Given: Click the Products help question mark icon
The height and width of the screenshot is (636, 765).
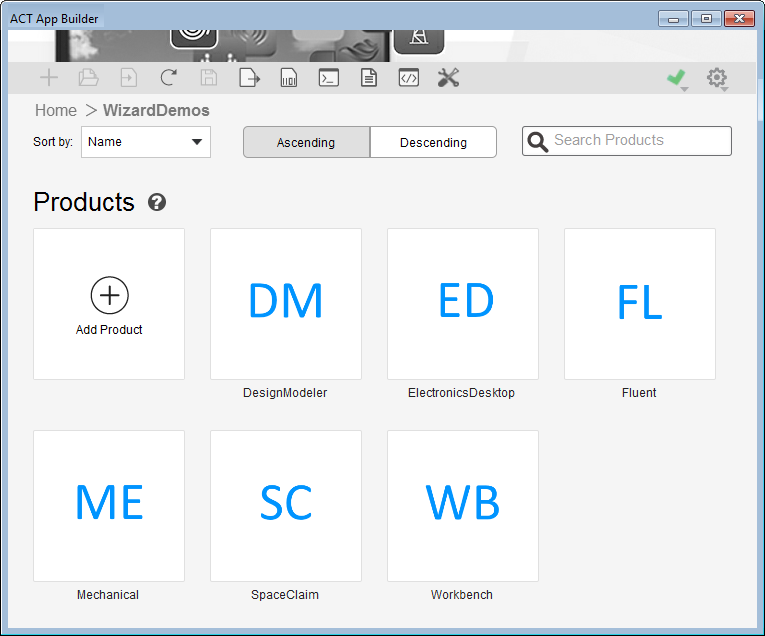Looking at the screenshot, I should point(157,202).
